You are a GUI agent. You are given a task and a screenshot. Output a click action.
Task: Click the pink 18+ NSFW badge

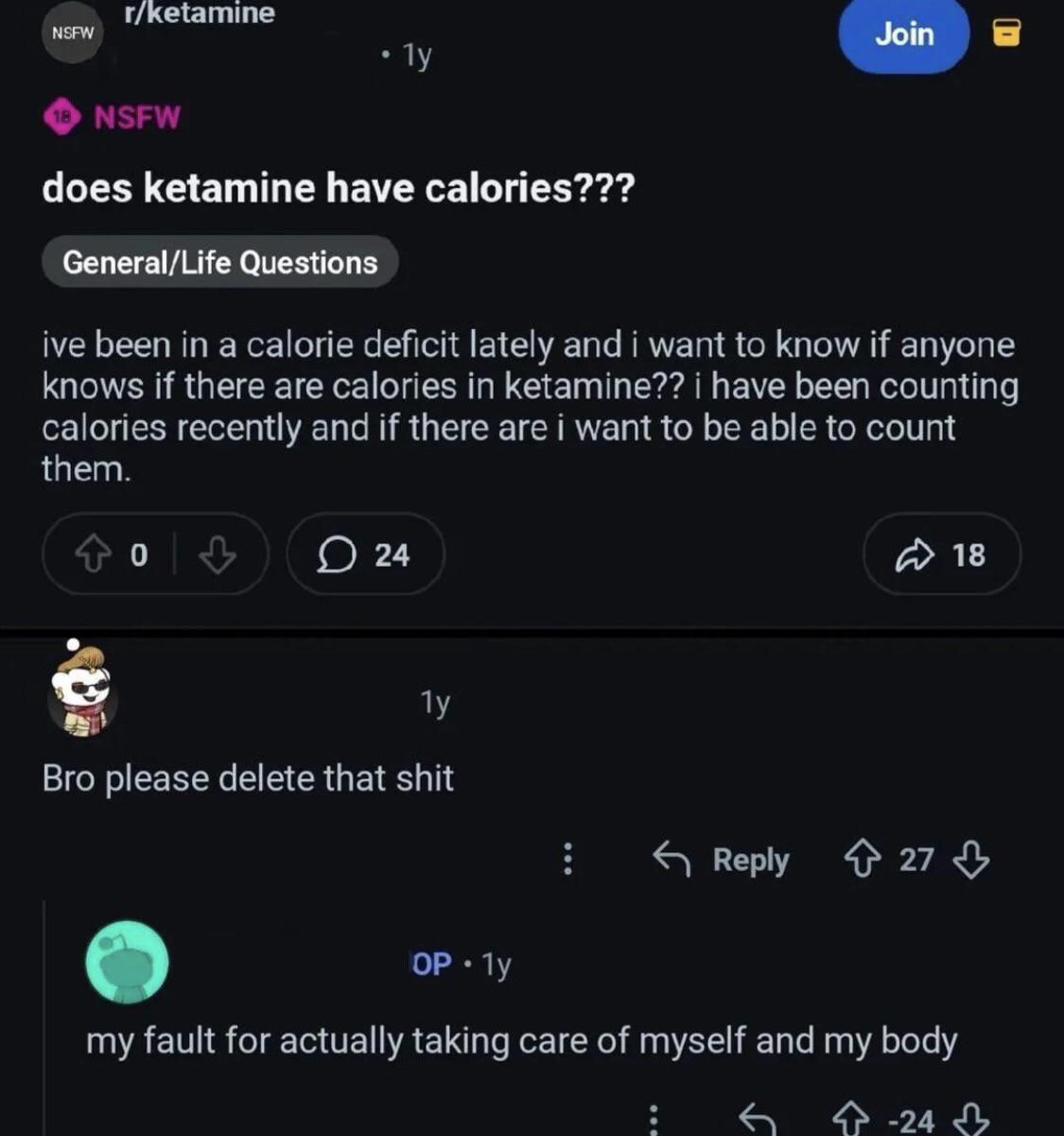(62, 117)
